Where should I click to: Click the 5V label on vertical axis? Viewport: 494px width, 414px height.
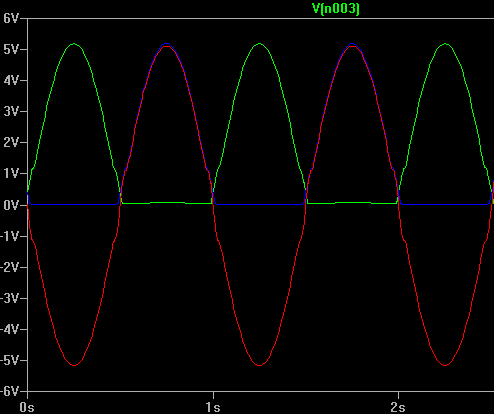pos(11,49)
